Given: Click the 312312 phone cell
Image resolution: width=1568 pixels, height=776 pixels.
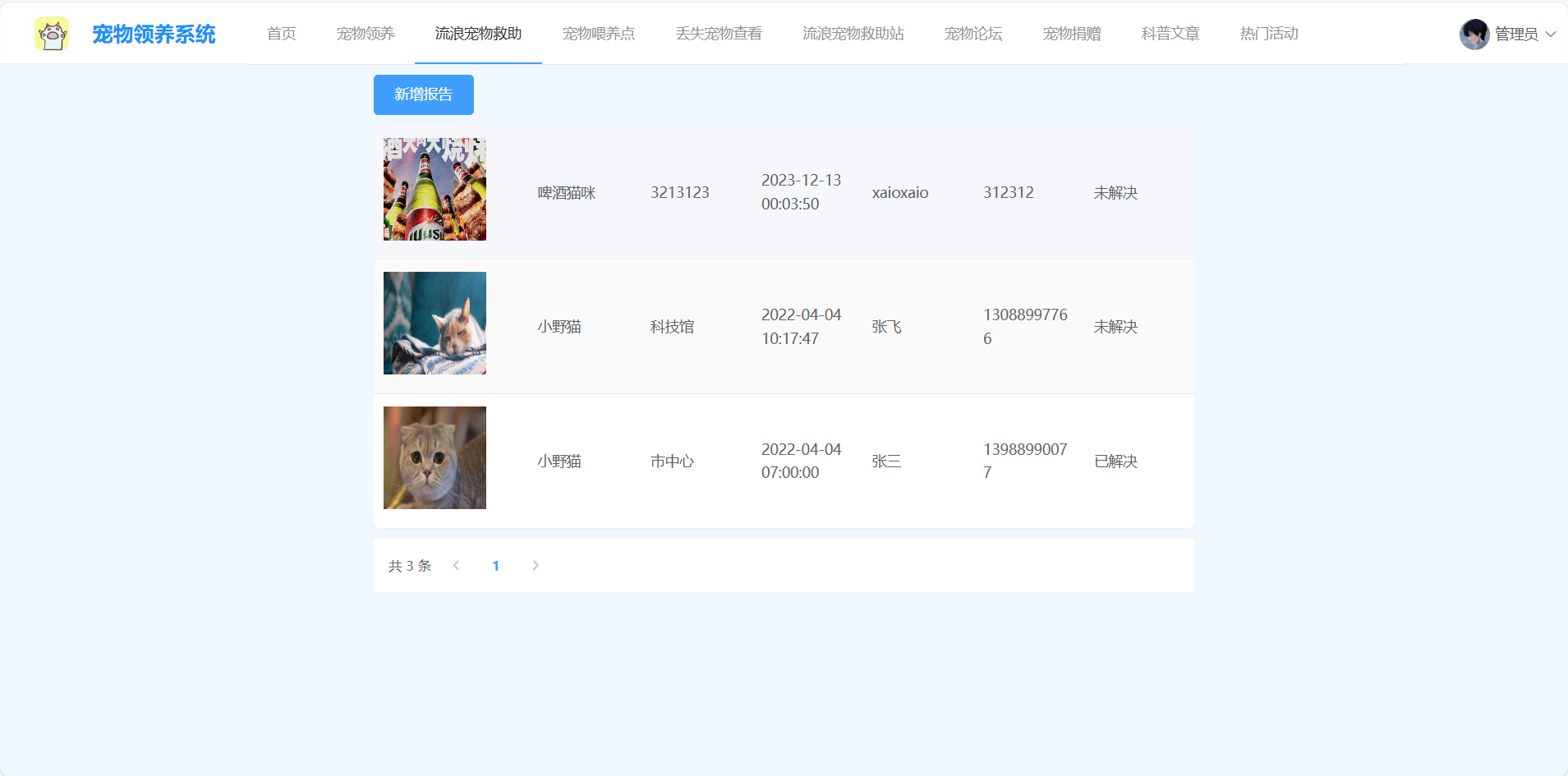Looking at the screenshot, I should coord(1009,192).
